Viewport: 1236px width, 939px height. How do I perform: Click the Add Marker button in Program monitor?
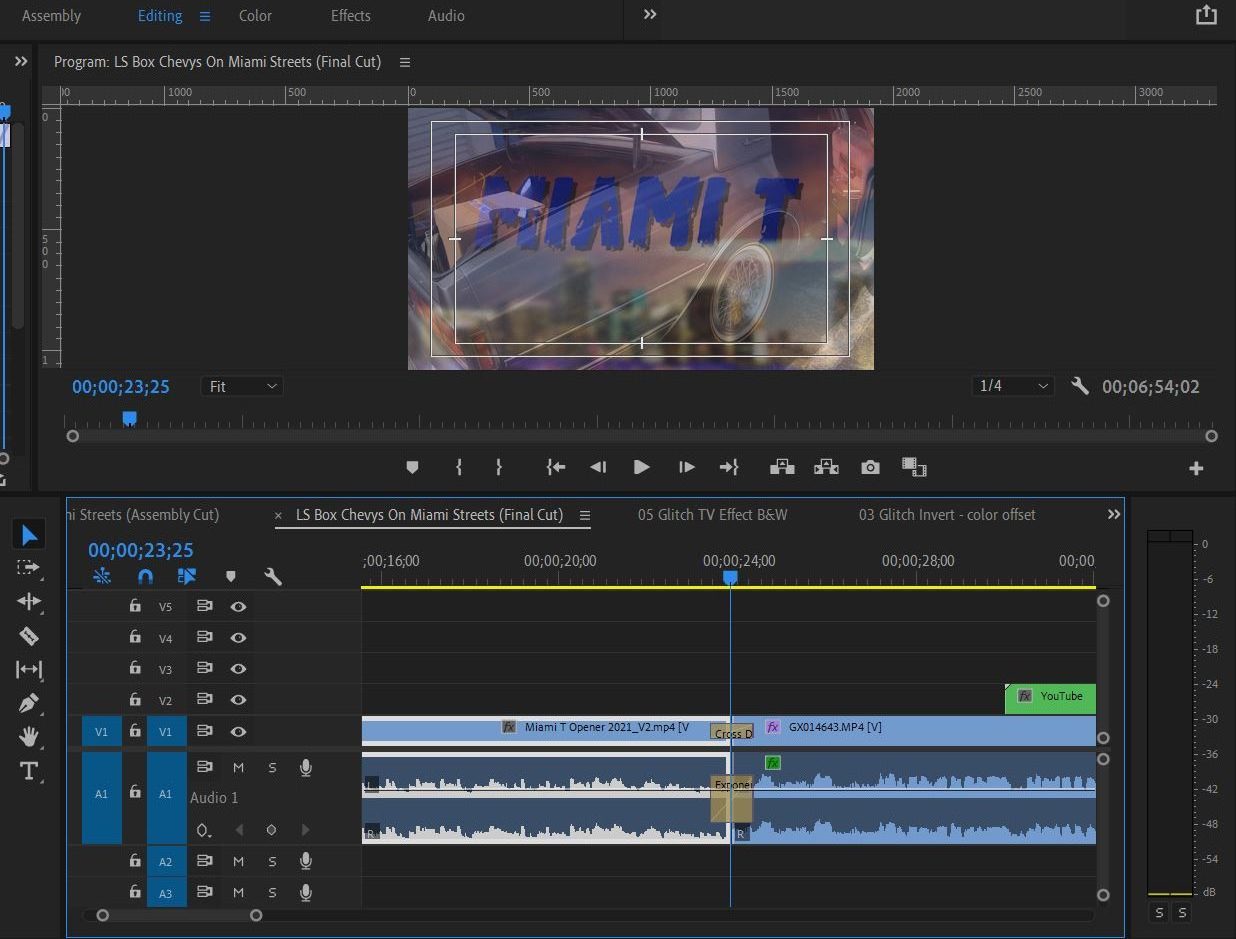click(x=412, y=467)
